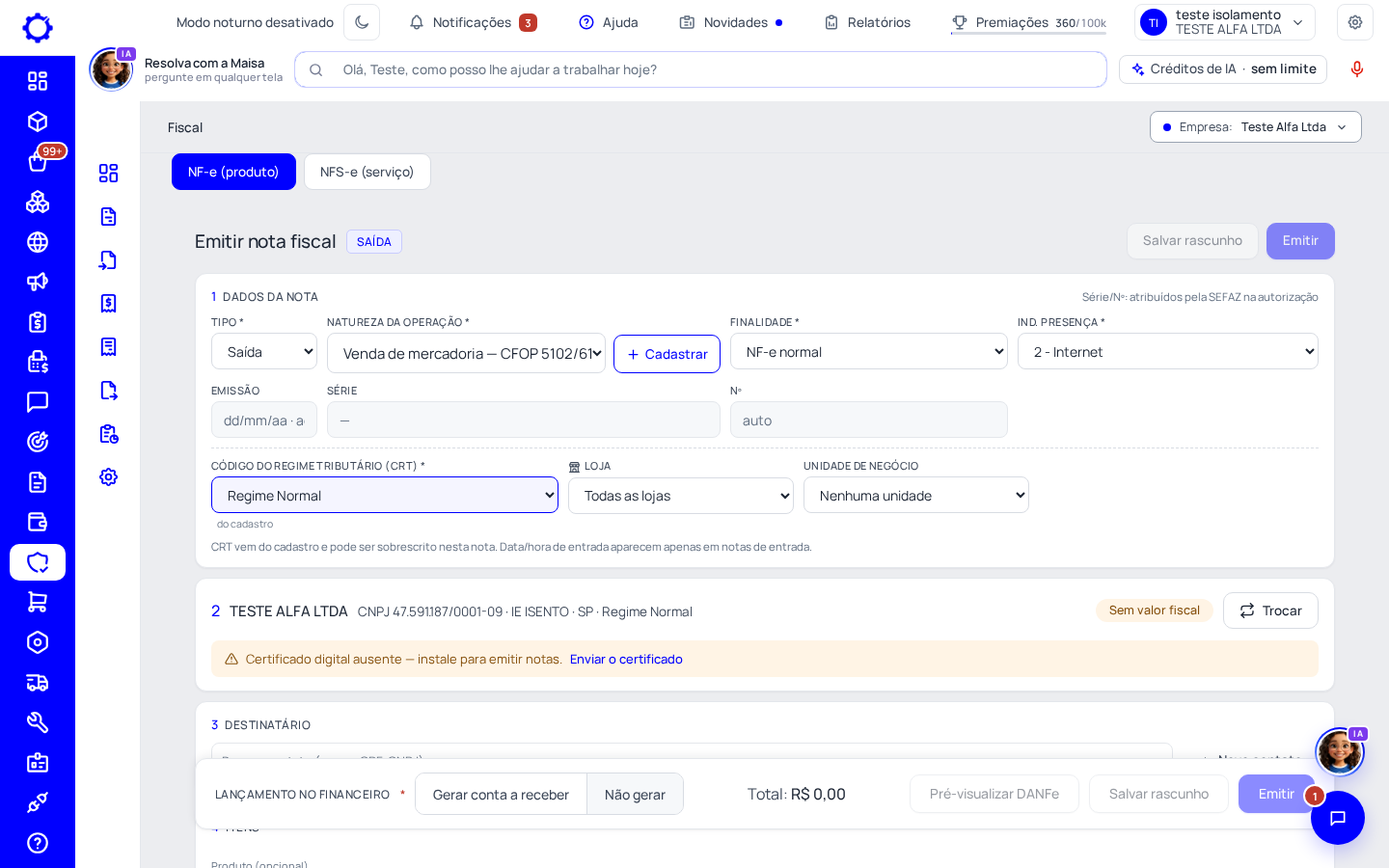Open the floating chat bubble button

1338,818
